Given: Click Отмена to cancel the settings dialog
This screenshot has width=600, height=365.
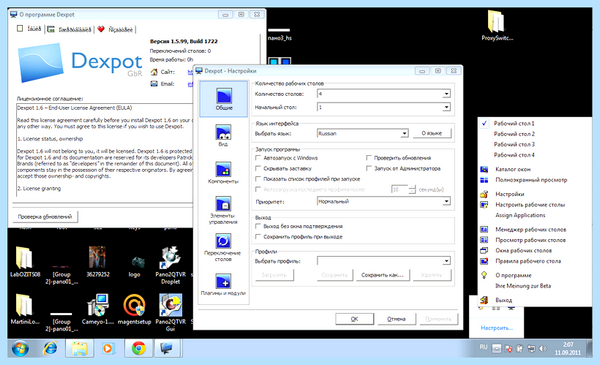Looking at the screenshot, I should [396, 319].
